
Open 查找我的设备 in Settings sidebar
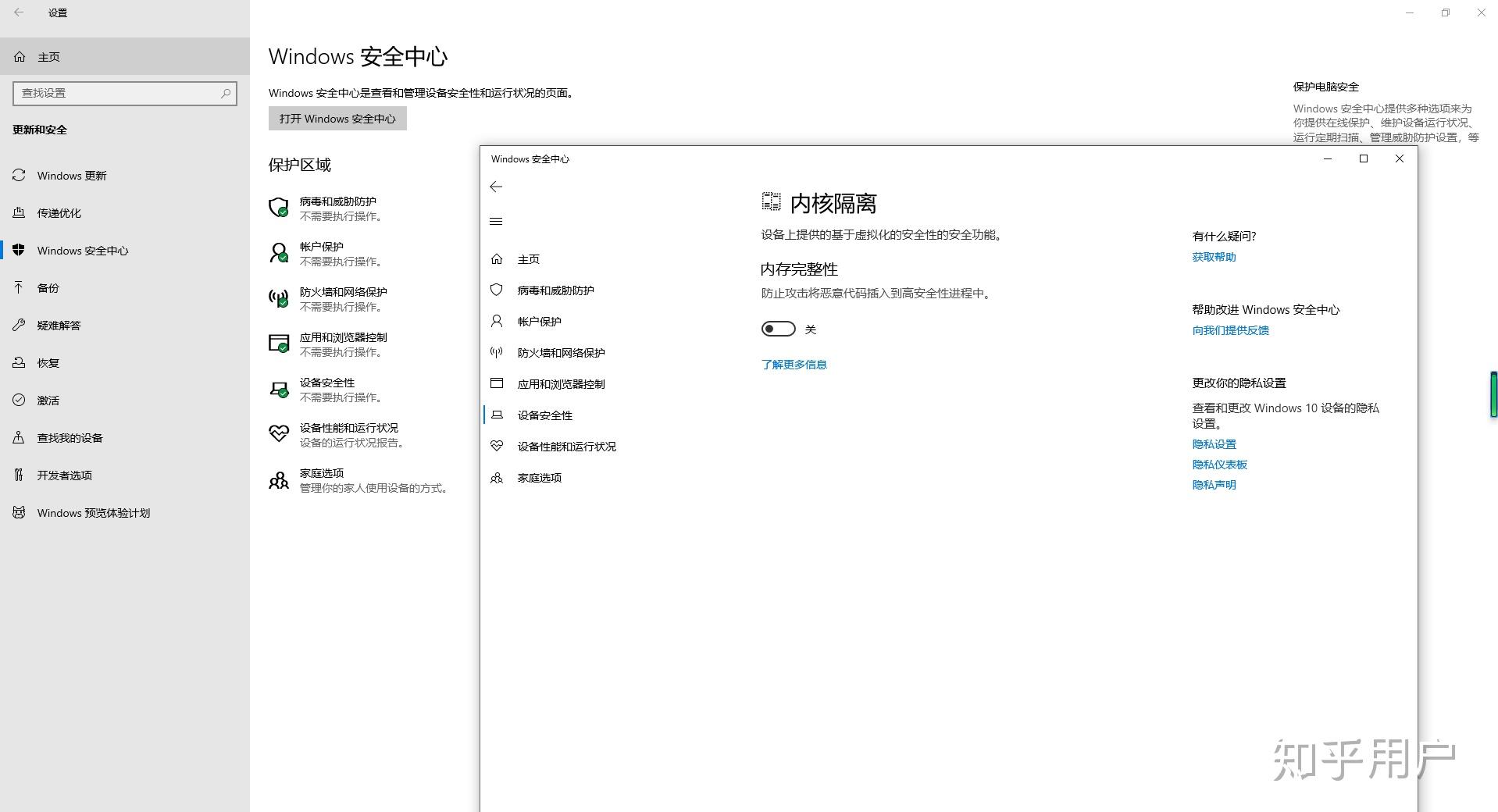click(x=125, y=438)
